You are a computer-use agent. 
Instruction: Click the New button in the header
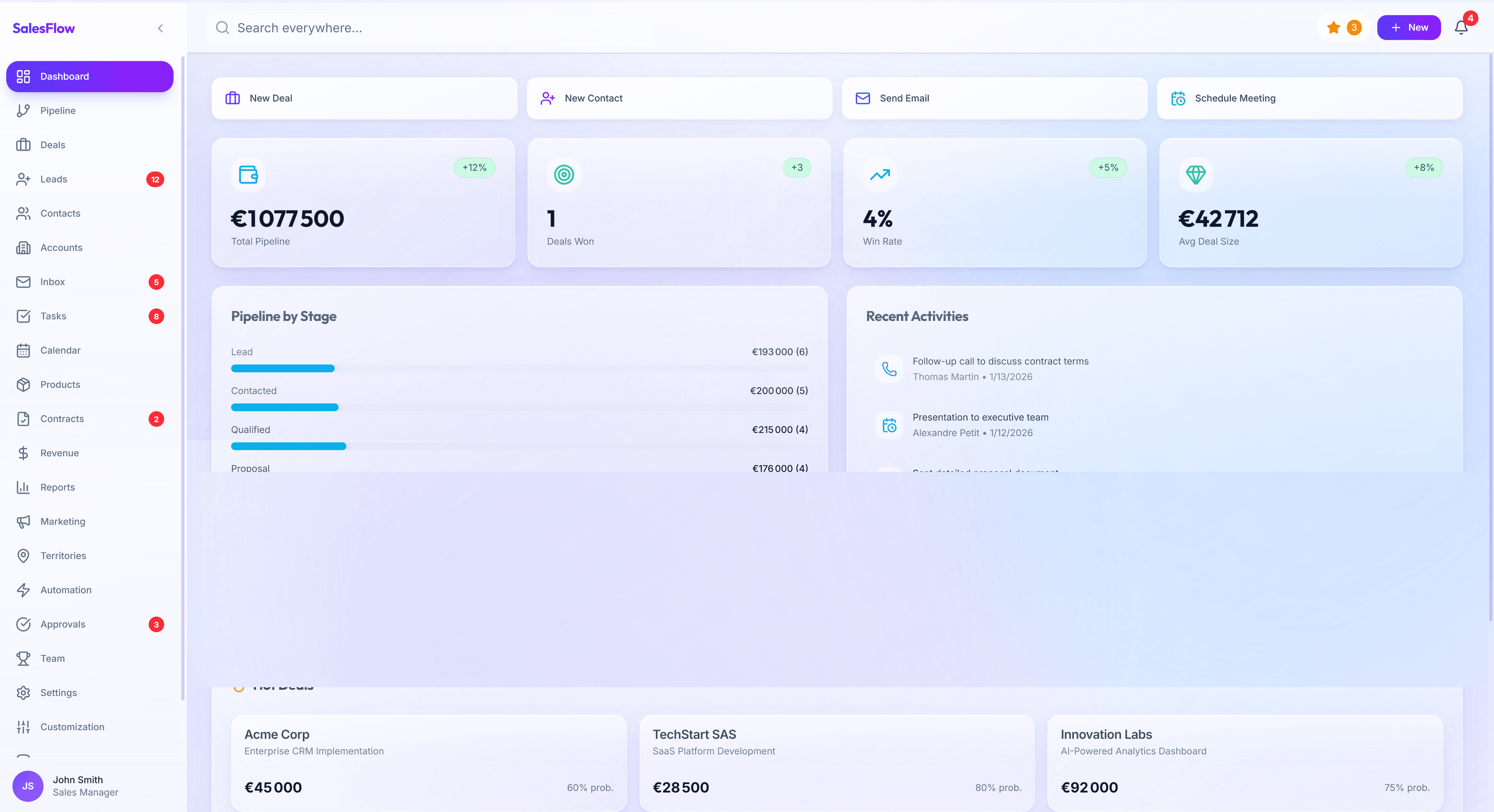tap(1409, 27)
